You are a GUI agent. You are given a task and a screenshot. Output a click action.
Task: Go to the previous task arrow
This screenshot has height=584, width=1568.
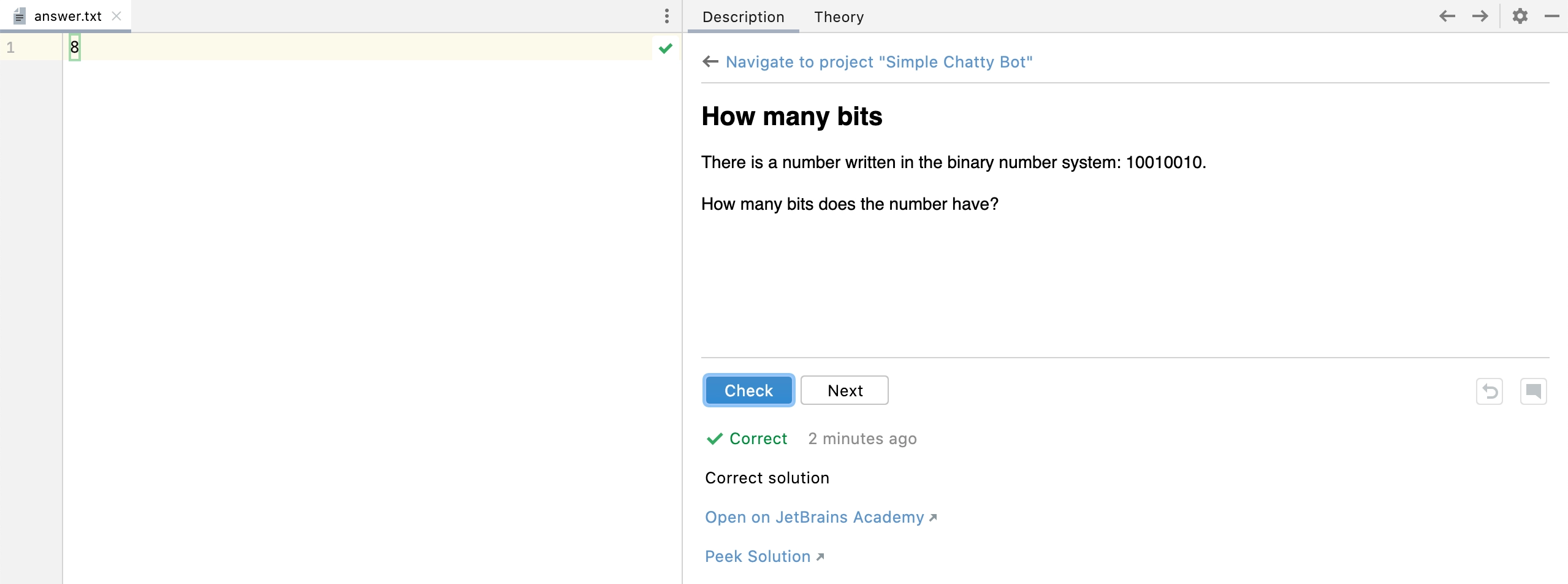point(1447,16)
